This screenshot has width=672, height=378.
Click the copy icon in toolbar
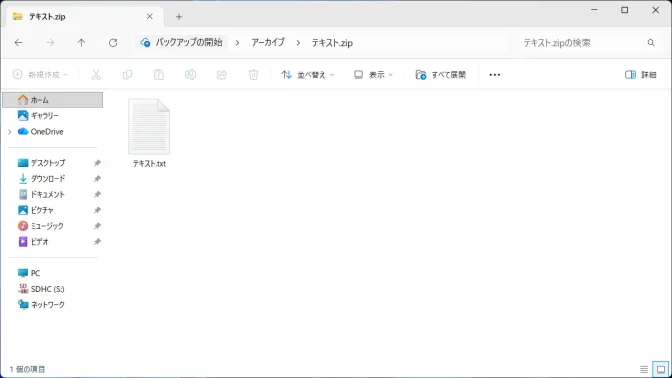click(x=127, y=75)
